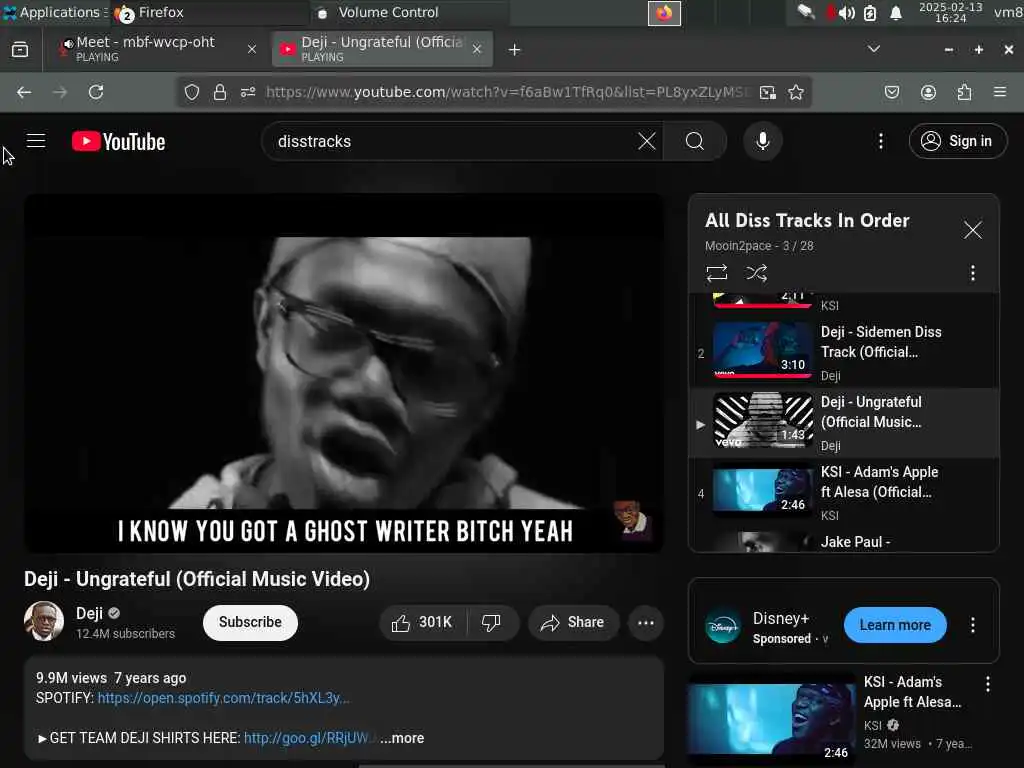The image size is (1024, 768).
Task: Open picture-in-picture icon in address bar
Action: click(x=768, y=92)
